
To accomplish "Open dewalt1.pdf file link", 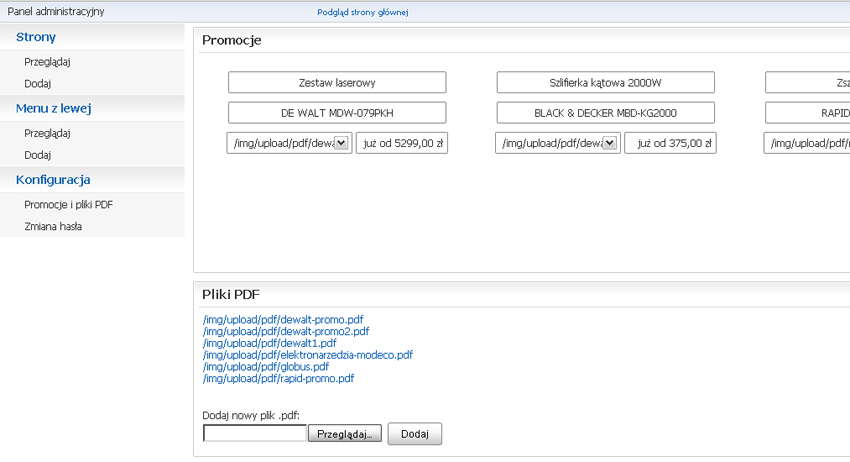I will [269, 343].
